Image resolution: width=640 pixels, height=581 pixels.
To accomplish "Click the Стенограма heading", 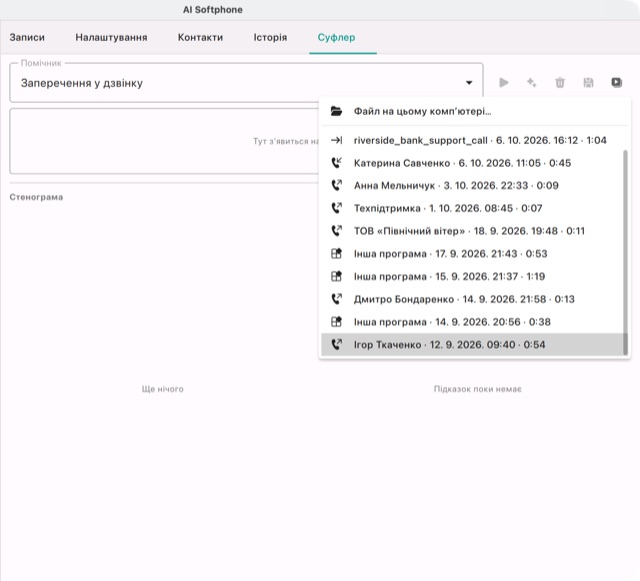I will tap(36, 197).
